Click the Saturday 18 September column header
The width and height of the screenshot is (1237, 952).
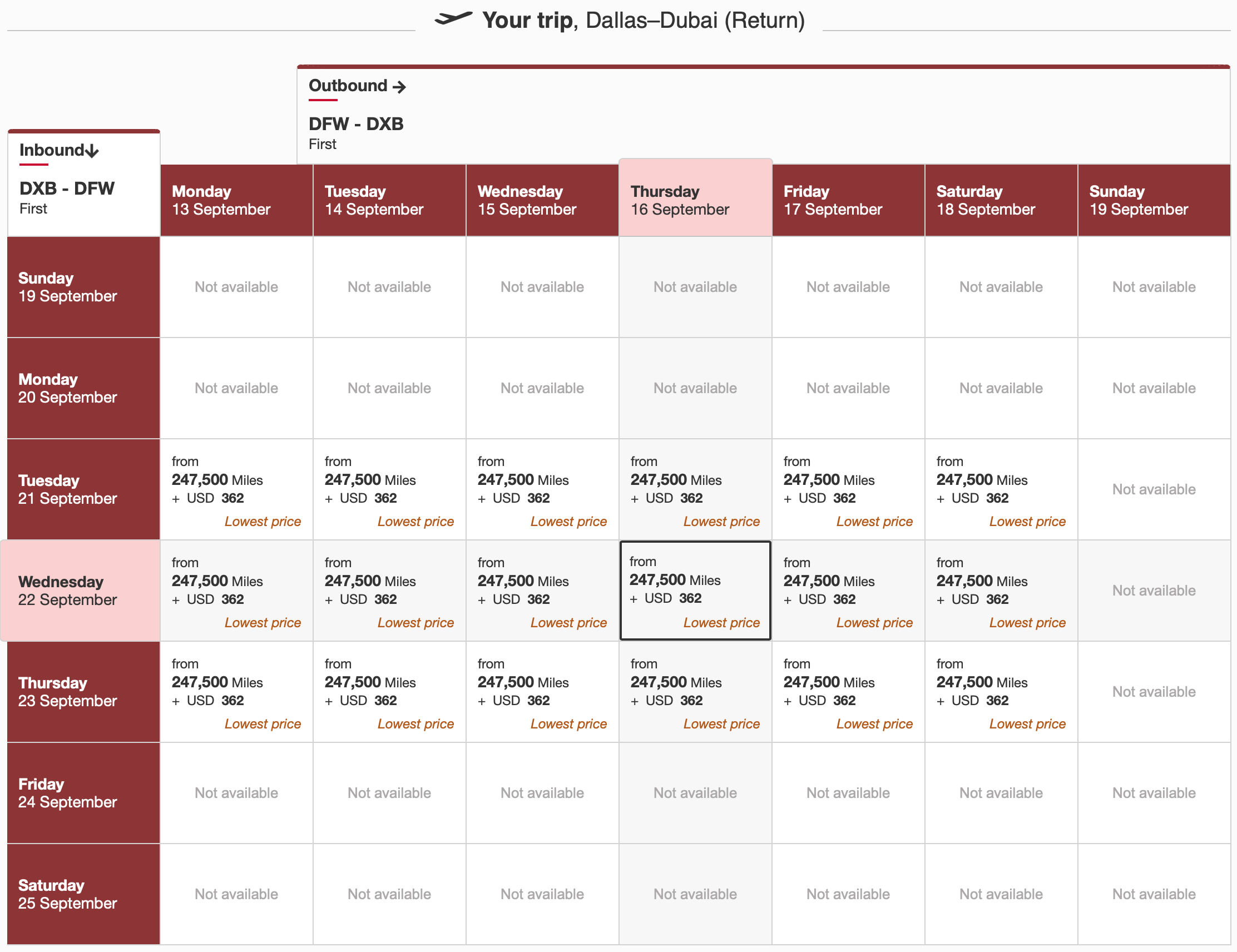click(x=1001, y=199)
